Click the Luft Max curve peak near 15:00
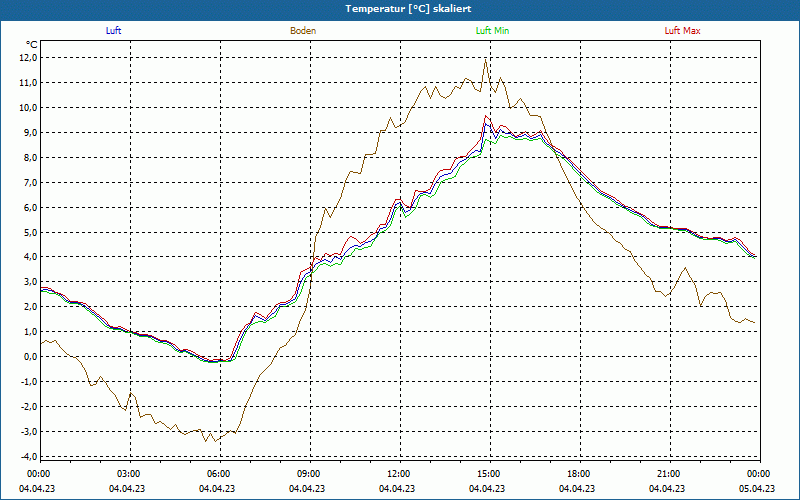This screenshot has height=500, width=800. click(x=485, y=116)
